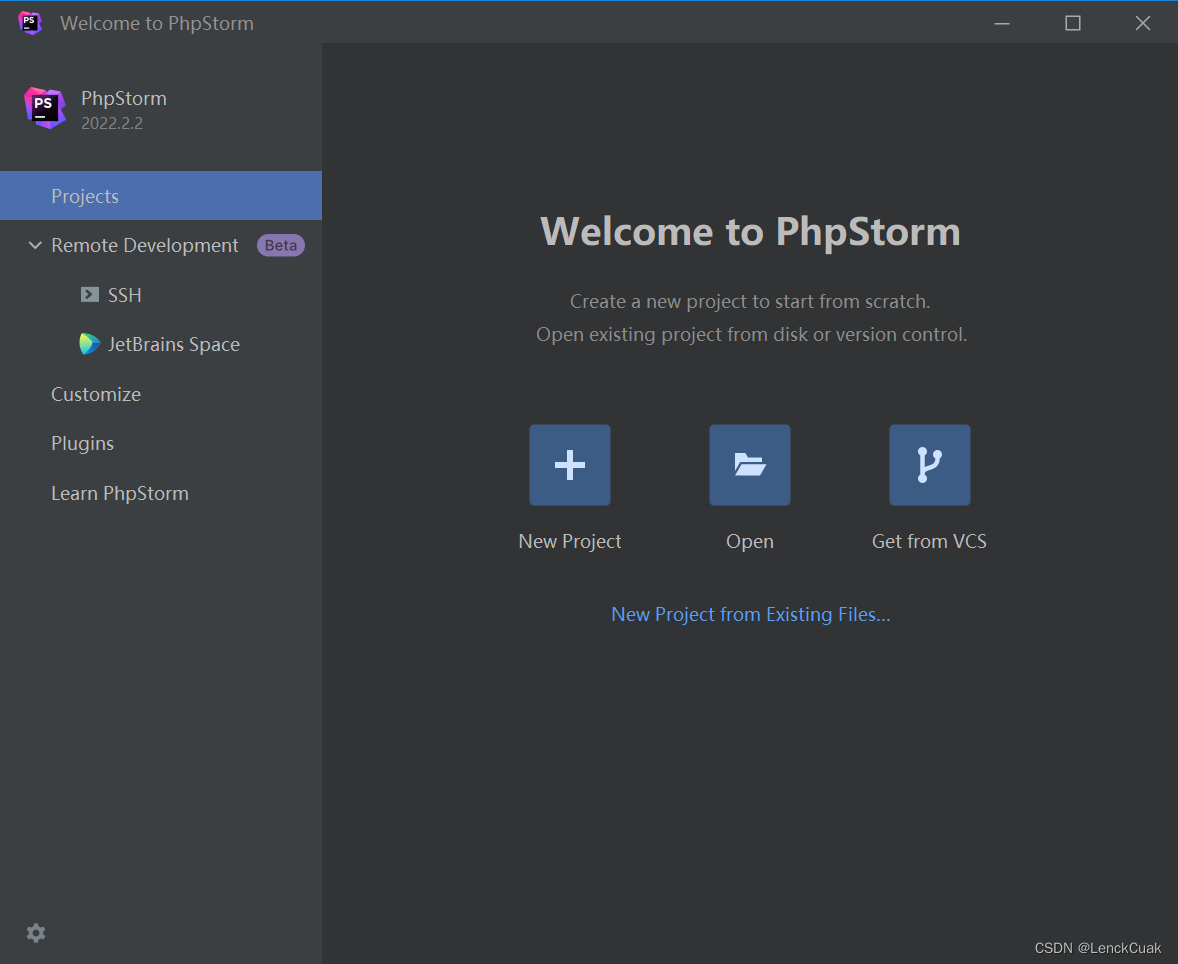The height and width of the screenshot is (964, 1178).
Task: Click the New Project plus icon
Action: pos(569,465)
